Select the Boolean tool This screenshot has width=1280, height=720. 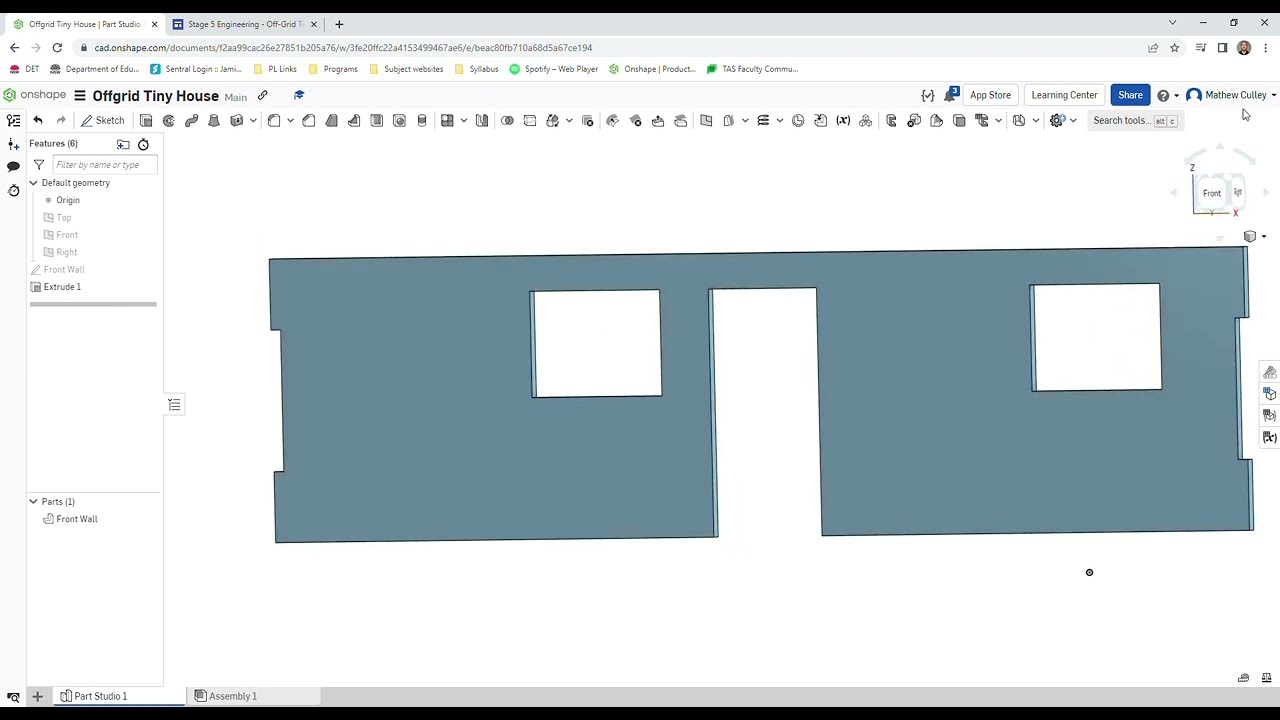pyautogui.click(x=507, y=120)
